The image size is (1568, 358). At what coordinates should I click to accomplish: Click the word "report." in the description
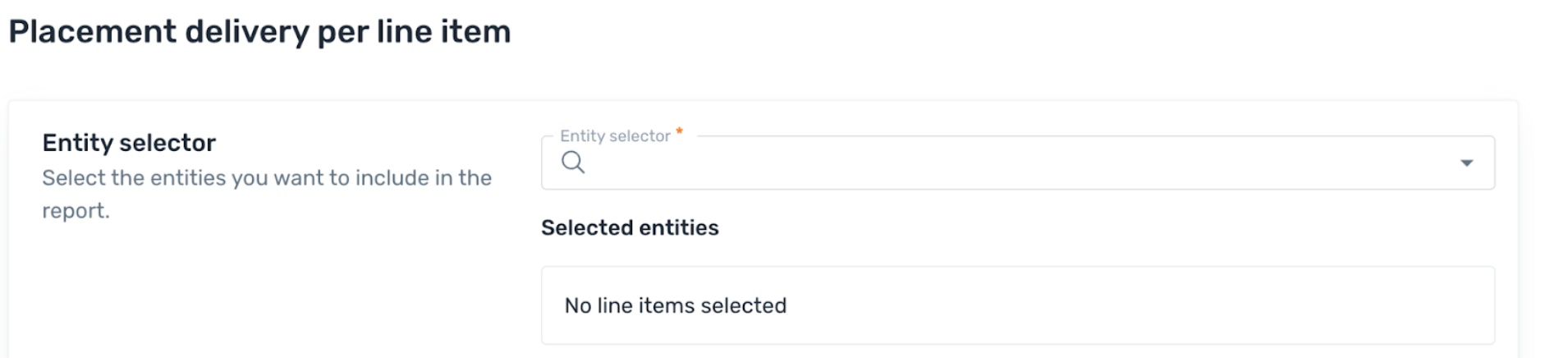point(76,211)
